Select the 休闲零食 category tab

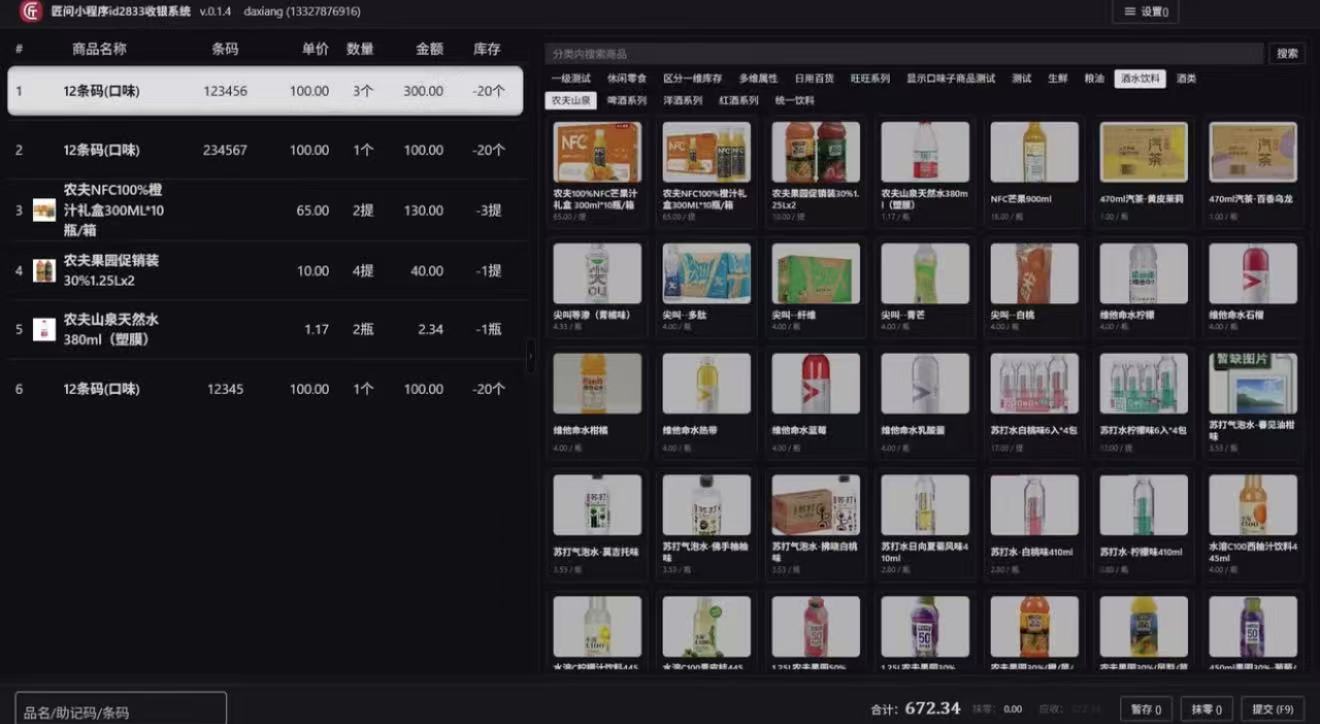627,79
